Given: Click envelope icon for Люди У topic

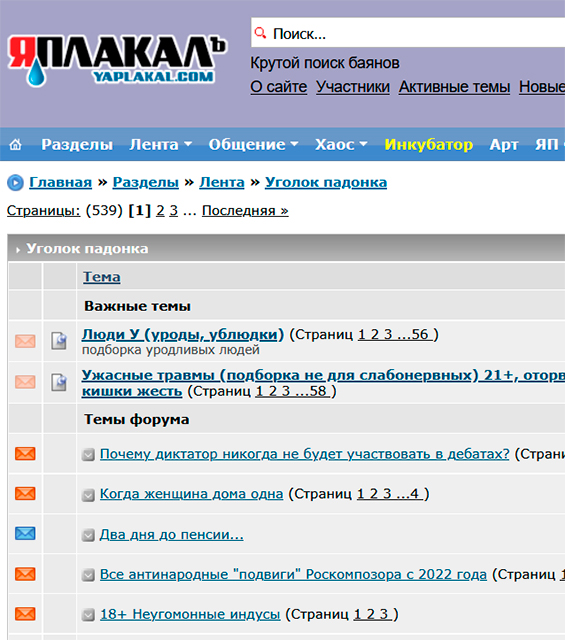Looking at the screenshot, I should (25, 341).
